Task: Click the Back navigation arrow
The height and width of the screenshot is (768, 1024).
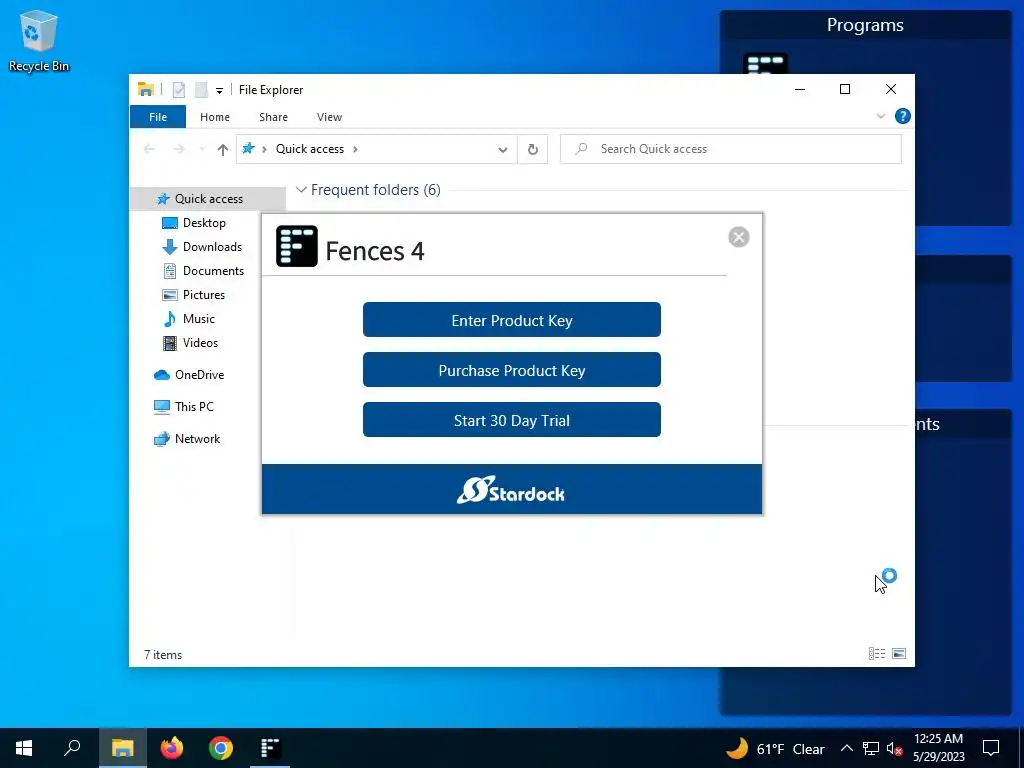Action: [x=149, y=150]
